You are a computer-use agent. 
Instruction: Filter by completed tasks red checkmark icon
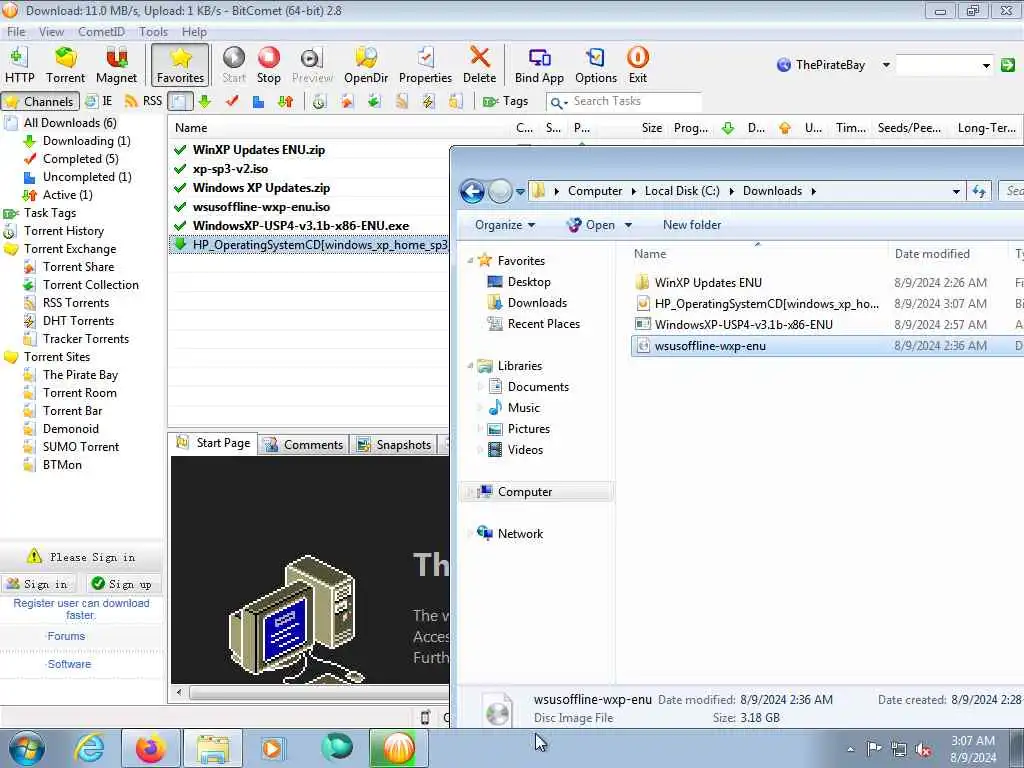pos(232,101)
